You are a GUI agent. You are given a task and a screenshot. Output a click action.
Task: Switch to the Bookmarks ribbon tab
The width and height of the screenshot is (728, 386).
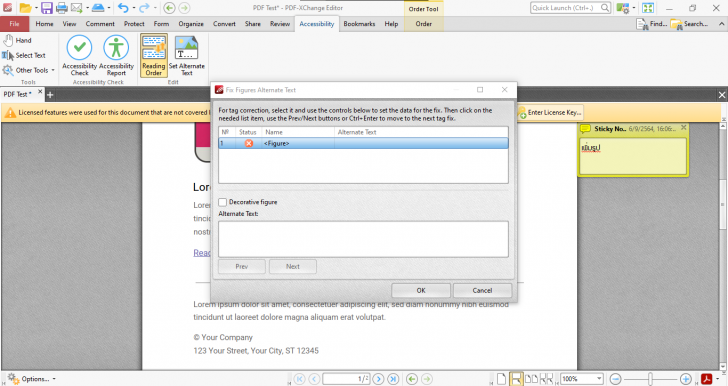click(359, 24)
